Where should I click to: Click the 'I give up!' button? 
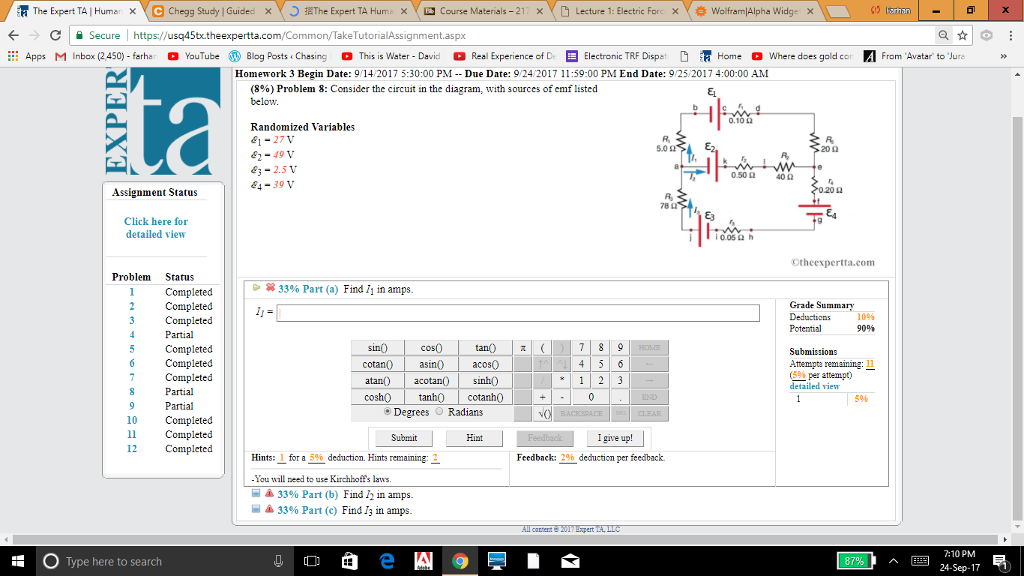pyautogui.click(x=617, y=437)
